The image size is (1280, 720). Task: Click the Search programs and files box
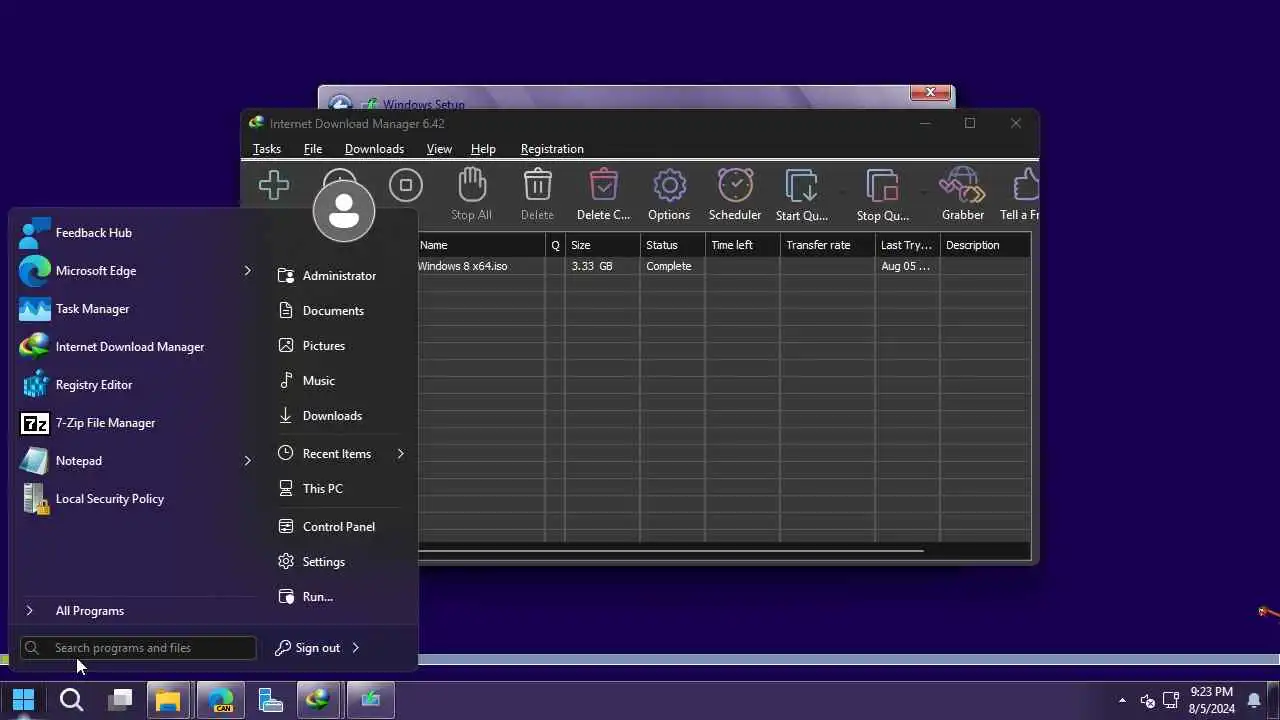point(138,648)
